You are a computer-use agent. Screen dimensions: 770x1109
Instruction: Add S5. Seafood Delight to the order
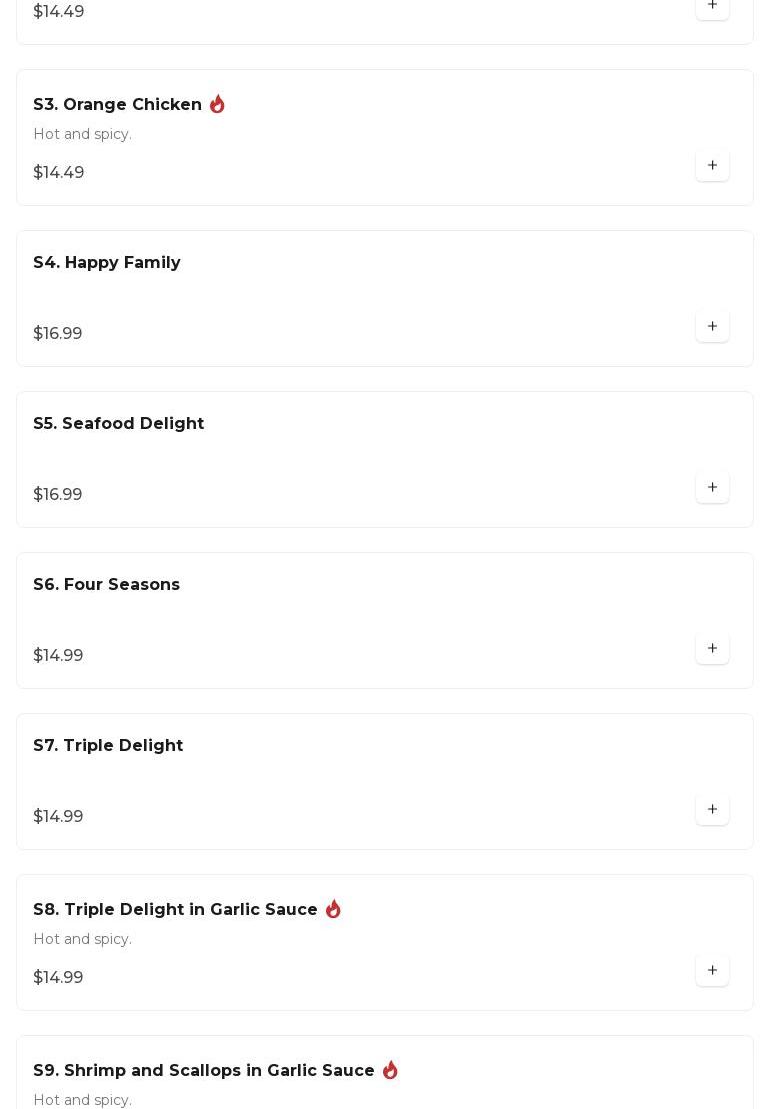pos(712,487)
